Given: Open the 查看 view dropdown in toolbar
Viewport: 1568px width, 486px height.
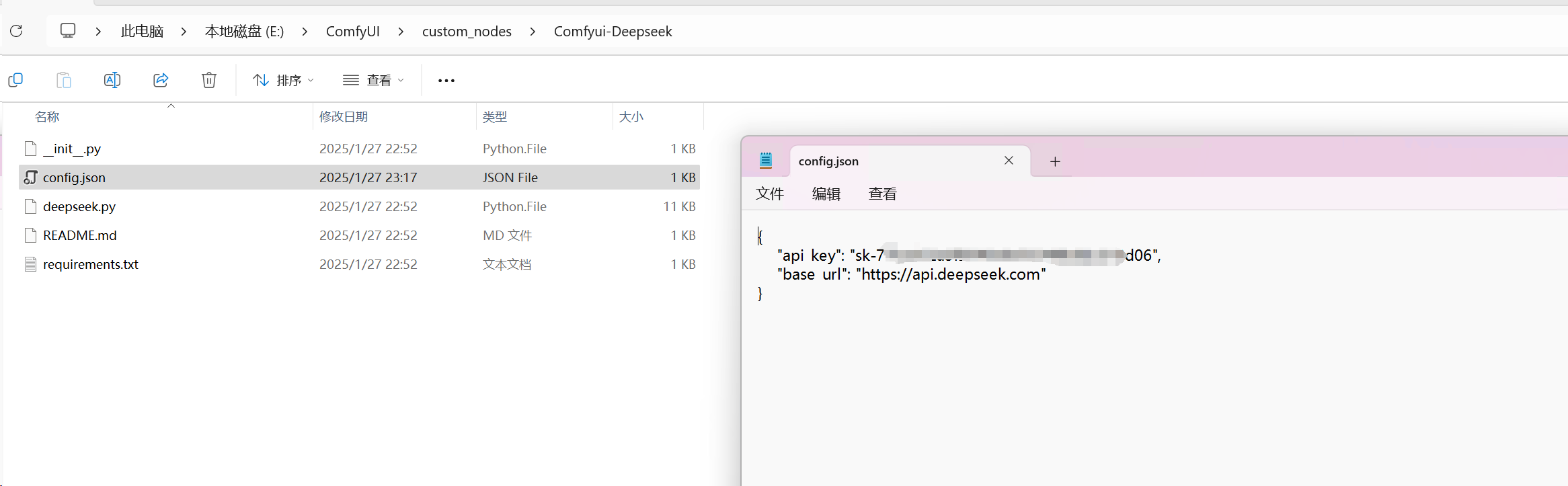Looking at the screenshot, I should pos(374,81).
